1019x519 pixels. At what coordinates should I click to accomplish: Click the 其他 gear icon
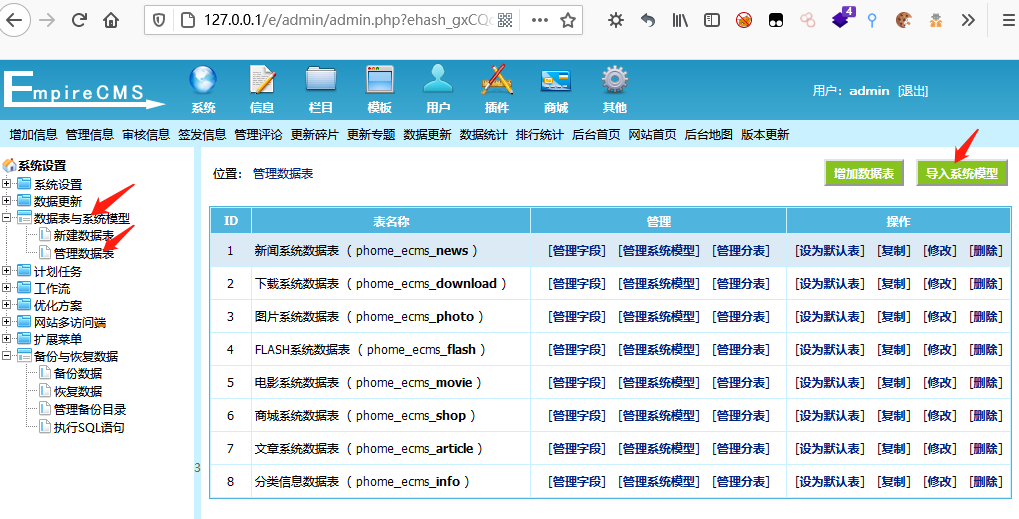(x=614, y=81)
